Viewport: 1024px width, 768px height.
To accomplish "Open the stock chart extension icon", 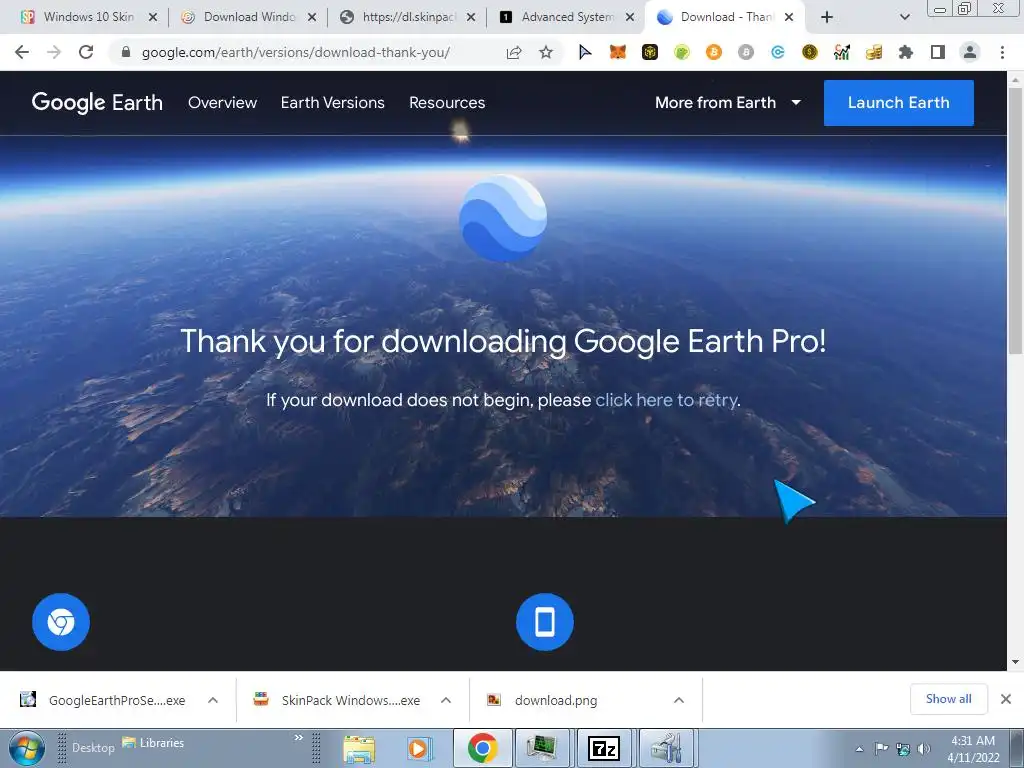I will click(x=841, y=52).
